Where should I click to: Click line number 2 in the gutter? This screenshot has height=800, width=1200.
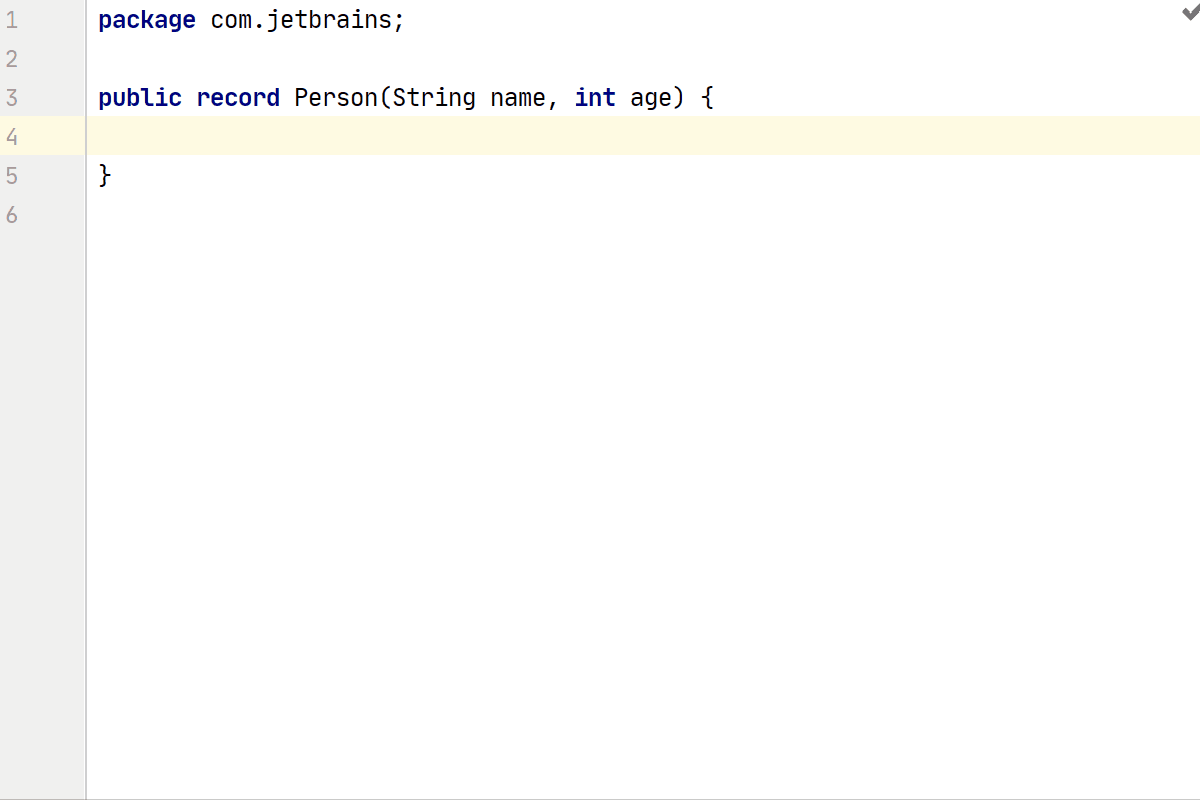pyautogui.click(x=12, y=59)
